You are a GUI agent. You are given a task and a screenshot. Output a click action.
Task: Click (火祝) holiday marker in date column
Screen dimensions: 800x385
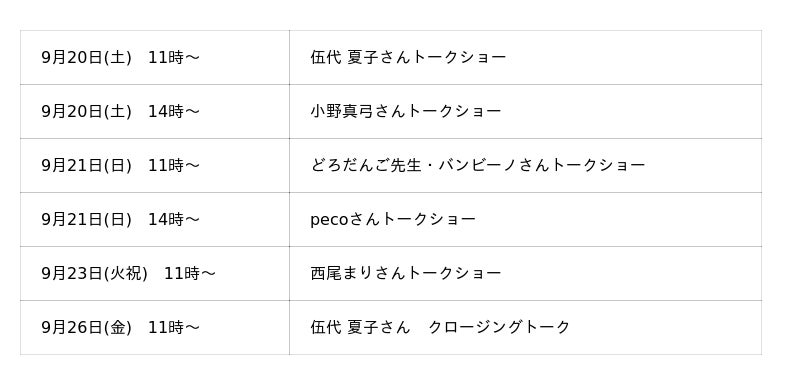[126, 274]
